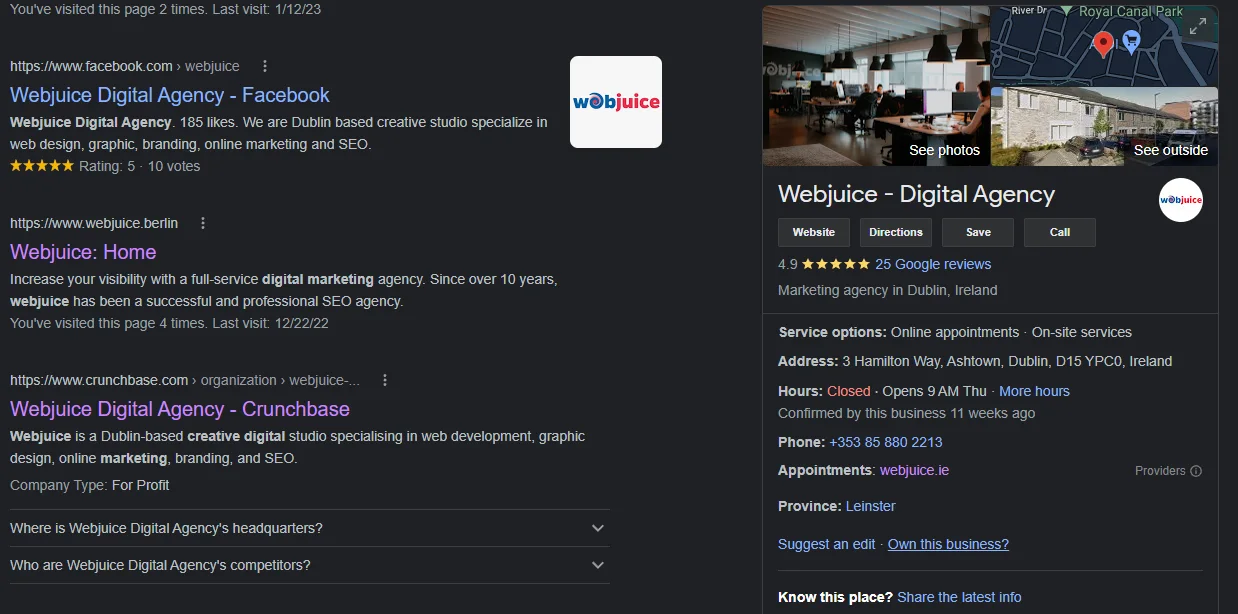The image size is (1238, 614).
Task: Click the address "3 Hamilton Way, Ashtown" text
Action: [929, 361]
